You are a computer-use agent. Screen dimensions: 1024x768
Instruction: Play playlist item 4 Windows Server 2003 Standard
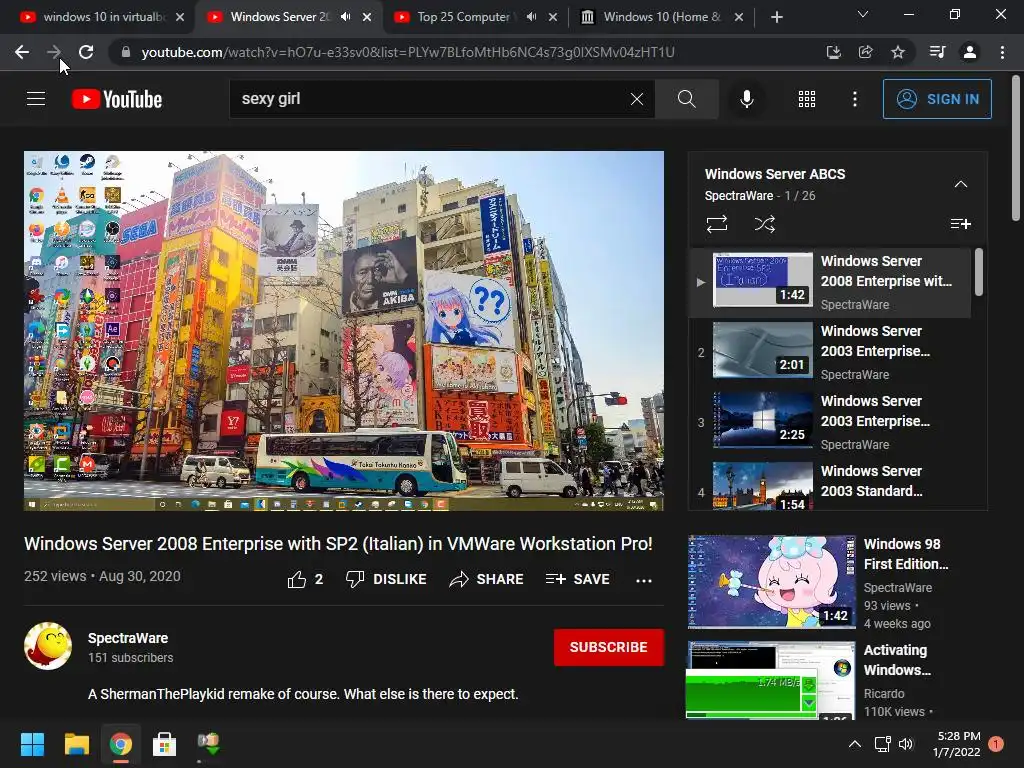pyautogui.click(x=830, y=485)
